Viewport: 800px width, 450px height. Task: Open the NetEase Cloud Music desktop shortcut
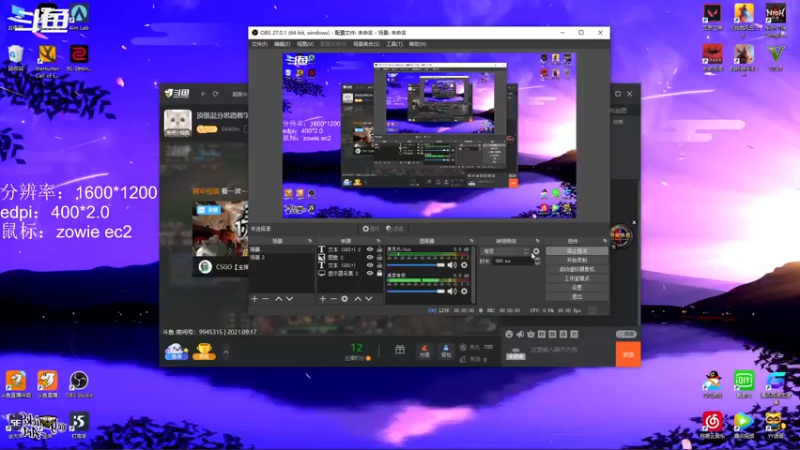[712, 425]
